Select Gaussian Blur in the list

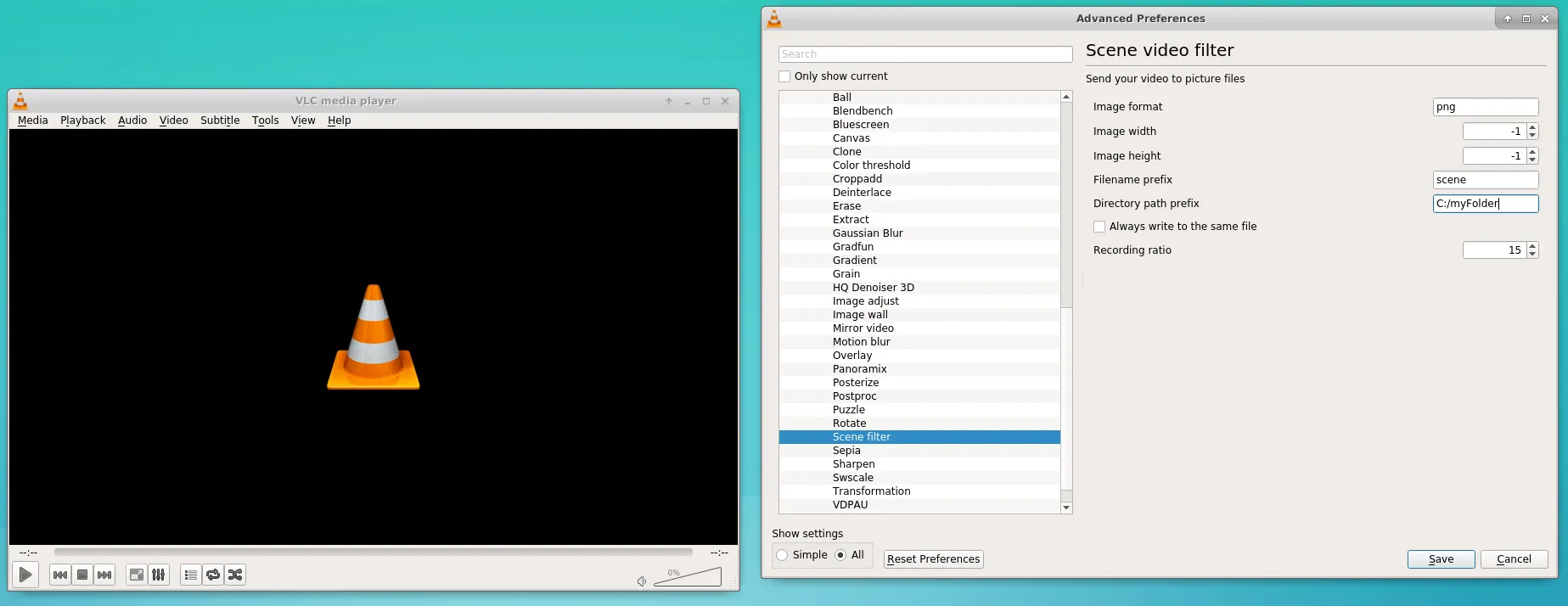pyautogui.click(x=919, y=233)
